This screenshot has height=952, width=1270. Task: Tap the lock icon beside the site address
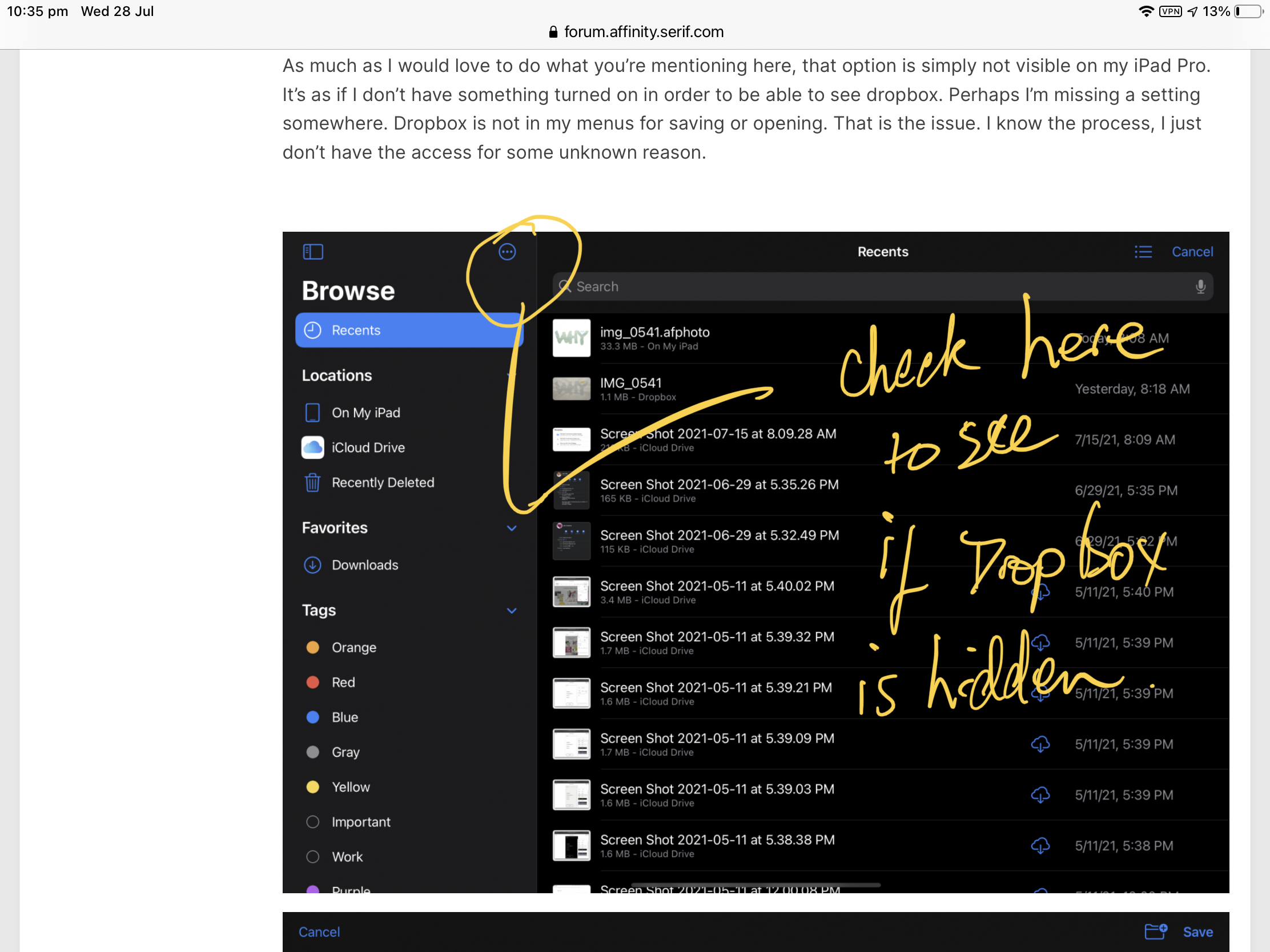(x=553, y=32)
